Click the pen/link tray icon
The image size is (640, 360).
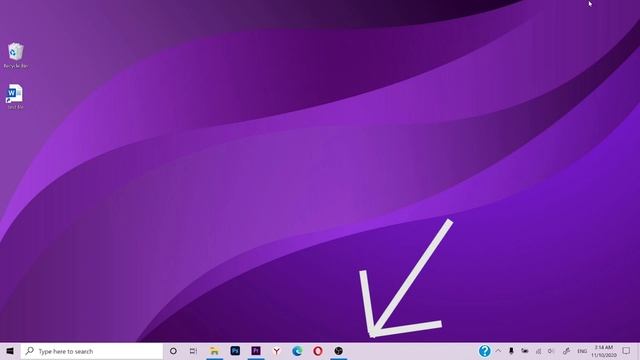coord(566,351)
